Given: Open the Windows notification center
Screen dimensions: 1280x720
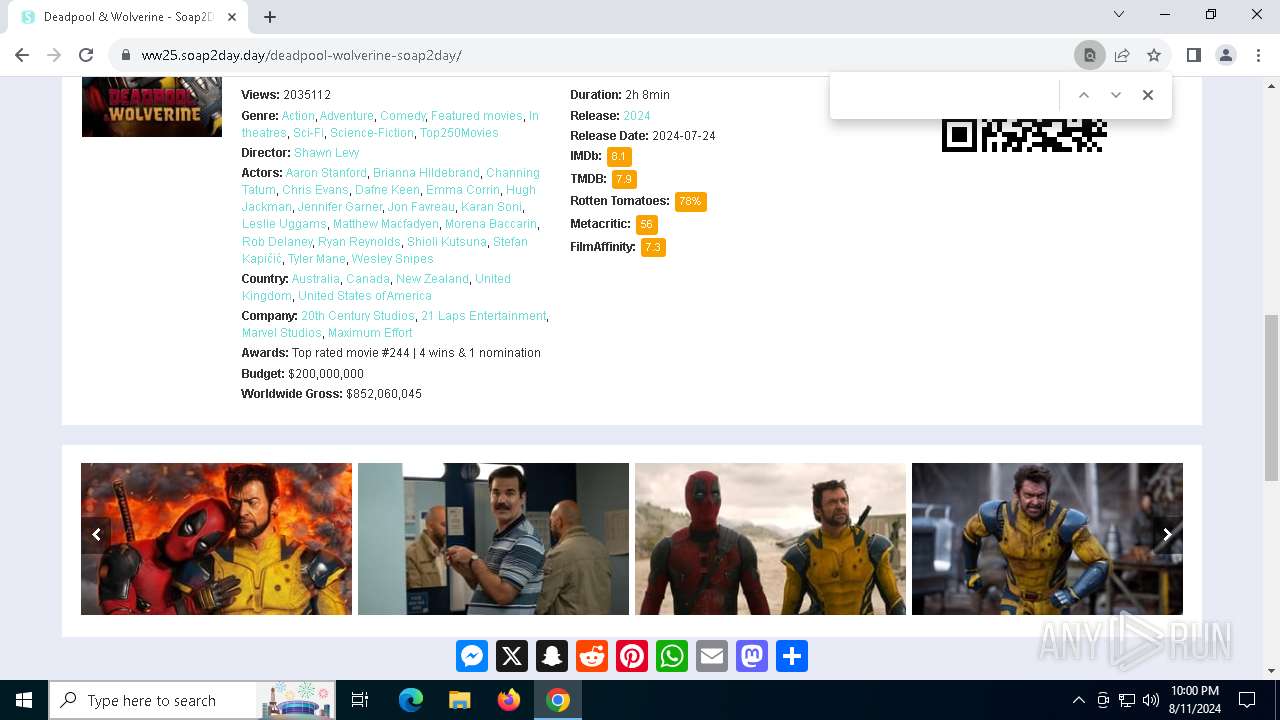Looking at the screenshot, I should 1247,700.
